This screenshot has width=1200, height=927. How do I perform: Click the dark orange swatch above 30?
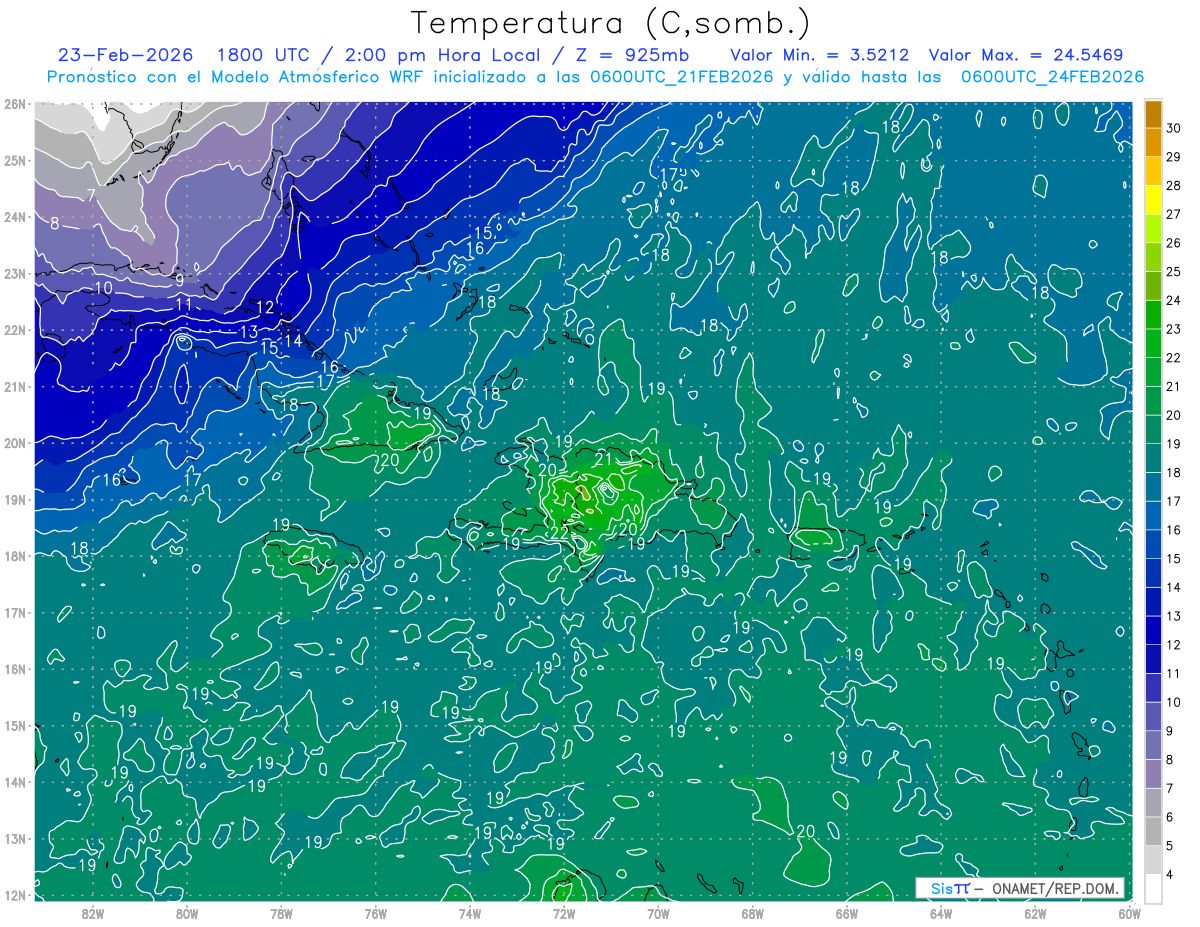1153,114
